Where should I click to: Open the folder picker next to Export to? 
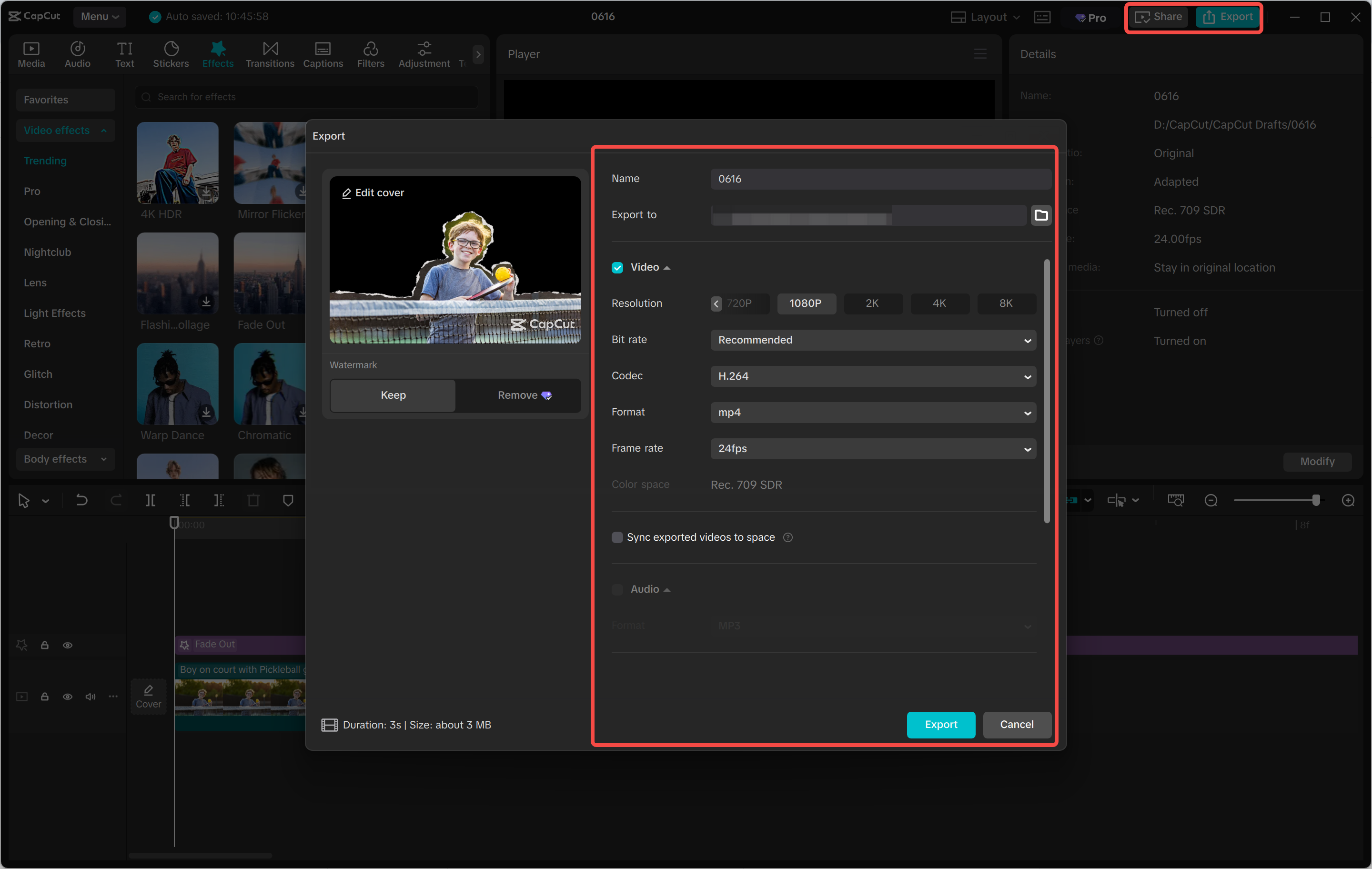click(x=1041, y=215)
